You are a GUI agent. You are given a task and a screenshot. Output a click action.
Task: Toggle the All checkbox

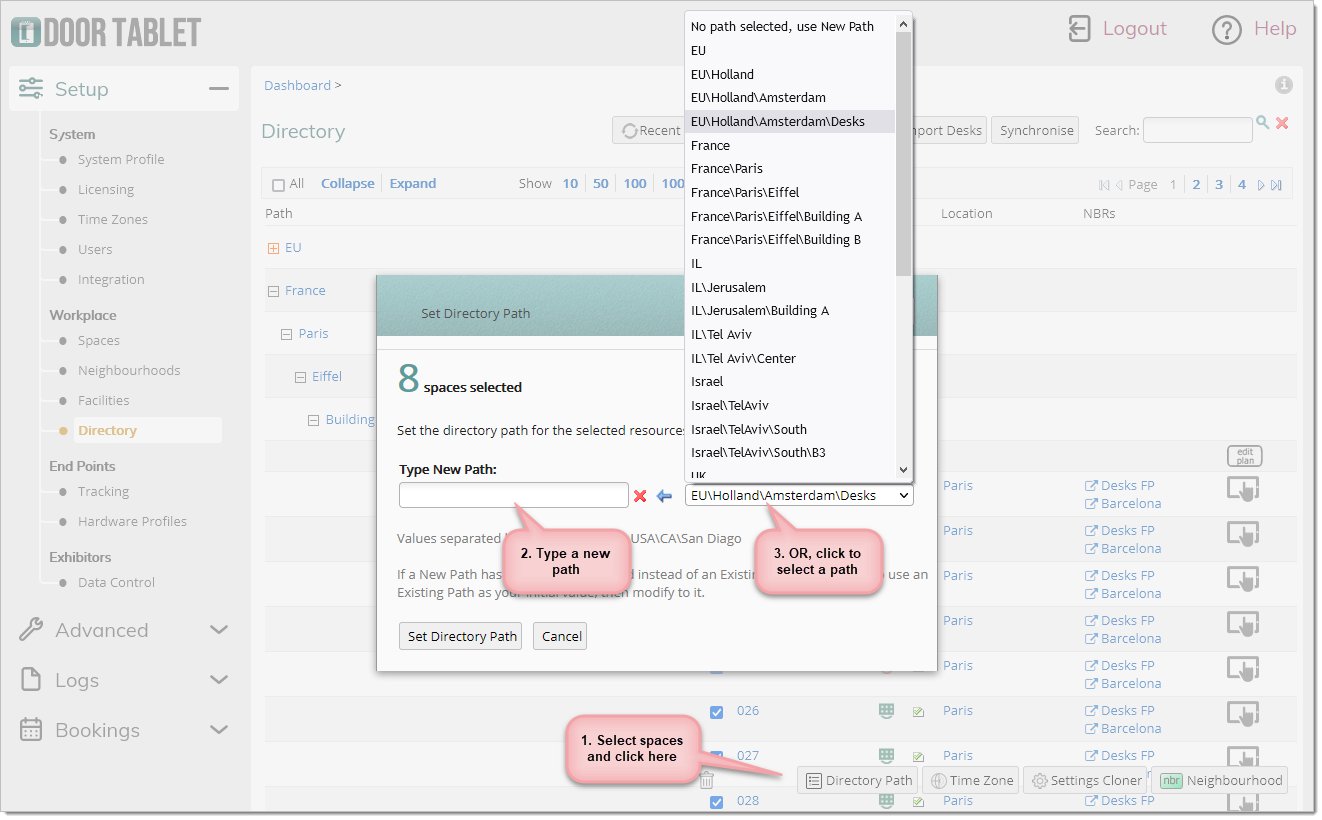point(279,185)
